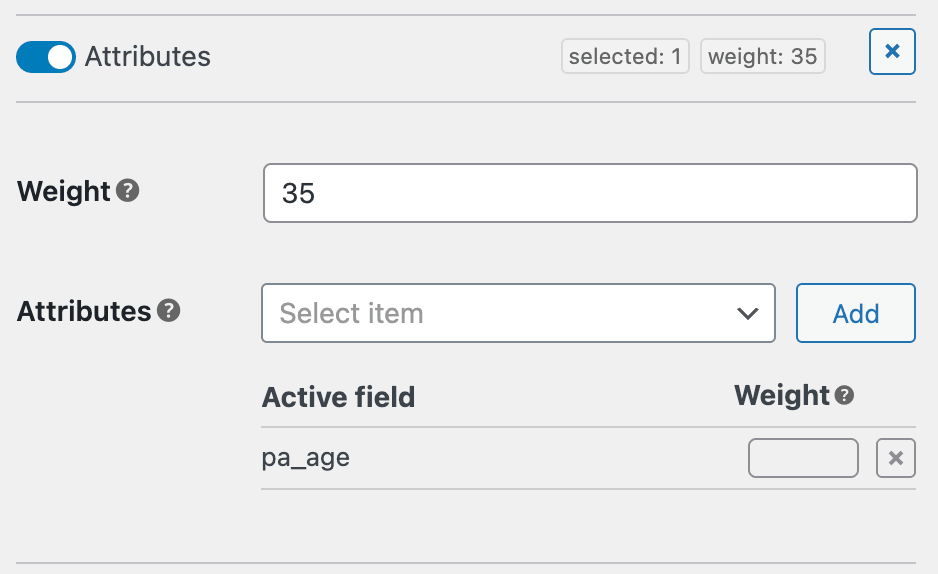938x574 pixels.
Task: Click the Weight field label on the left
Action: (64, 191)
